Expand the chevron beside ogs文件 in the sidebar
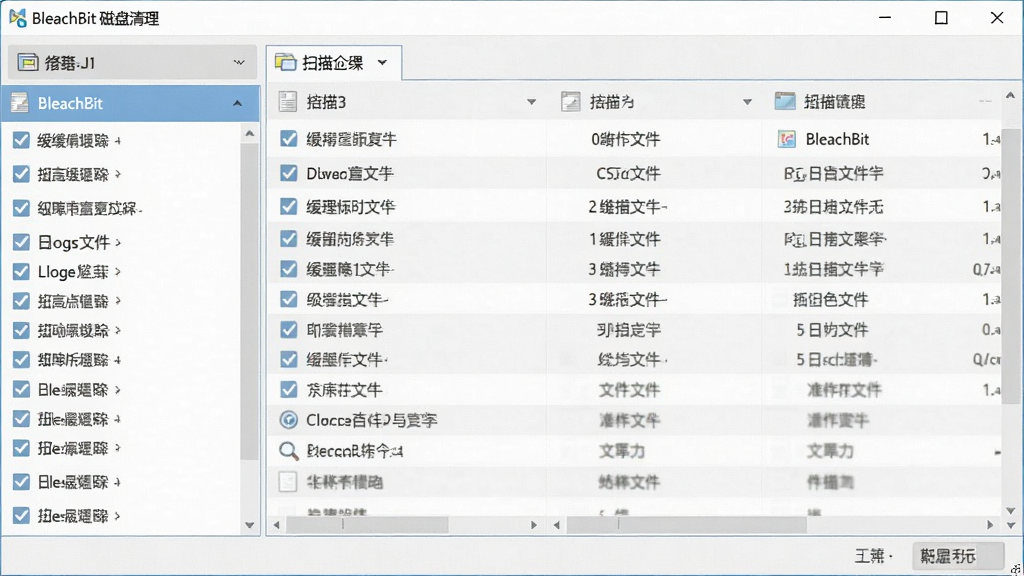Viewport: 1024px width, 576px height. (118, 242)
